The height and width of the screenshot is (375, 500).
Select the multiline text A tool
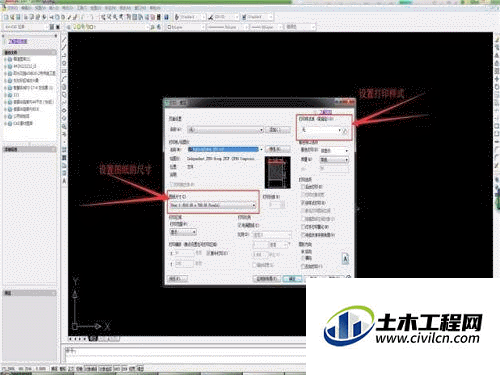(64, 181)
